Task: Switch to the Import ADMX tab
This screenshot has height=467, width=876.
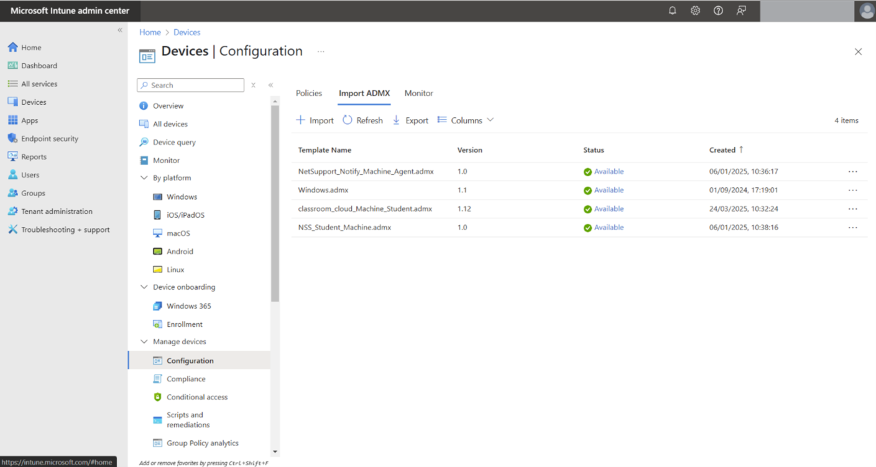Action: [x=364, y=93]
